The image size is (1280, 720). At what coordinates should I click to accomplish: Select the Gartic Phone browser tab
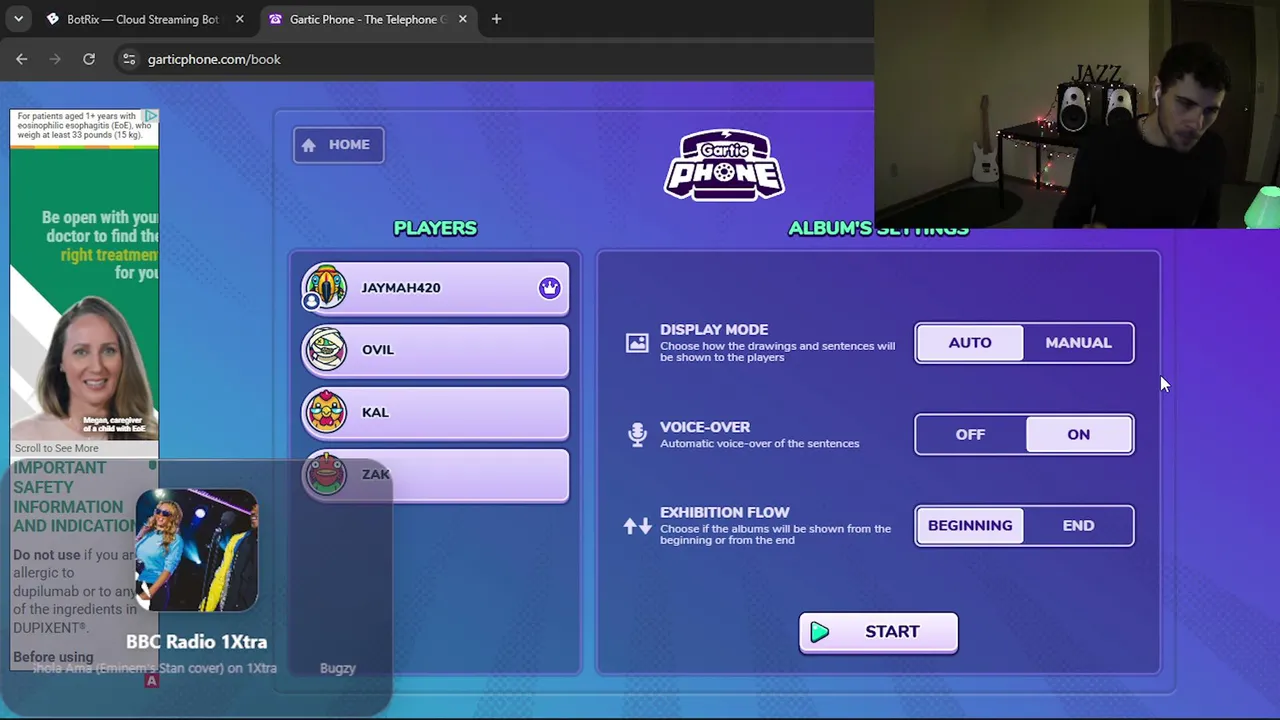(367, 19)
